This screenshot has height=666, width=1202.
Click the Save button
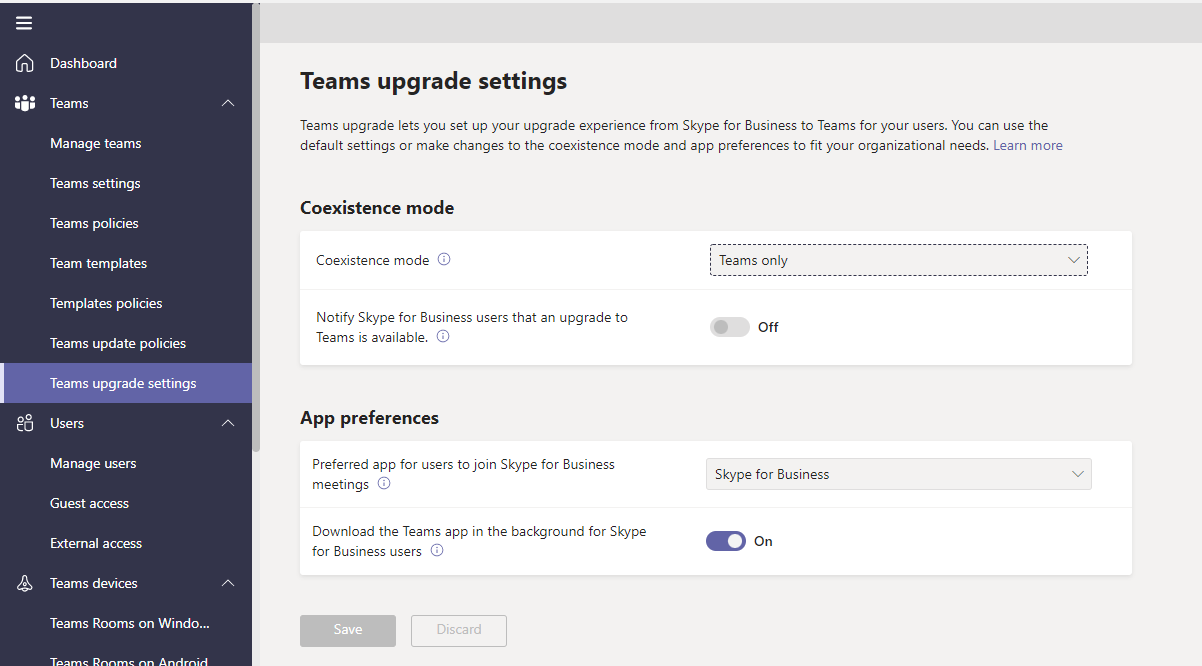click(x=348, y=630)
